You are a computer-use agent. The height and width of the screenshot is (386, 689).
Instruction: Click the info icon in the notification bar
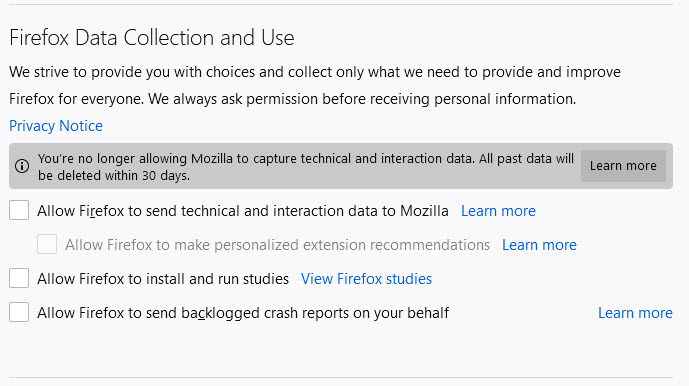[22, 166]
